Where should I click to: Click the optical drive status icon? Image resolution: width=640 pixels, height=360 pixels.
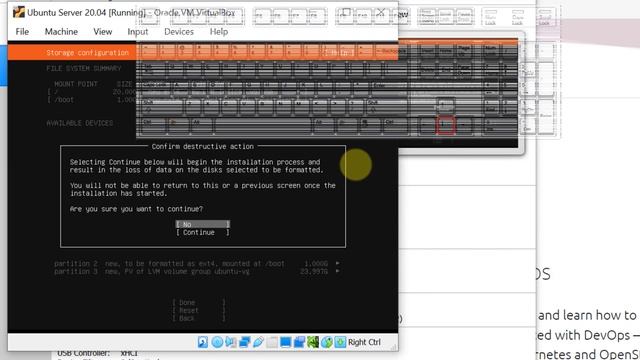(x=217, y=342)
